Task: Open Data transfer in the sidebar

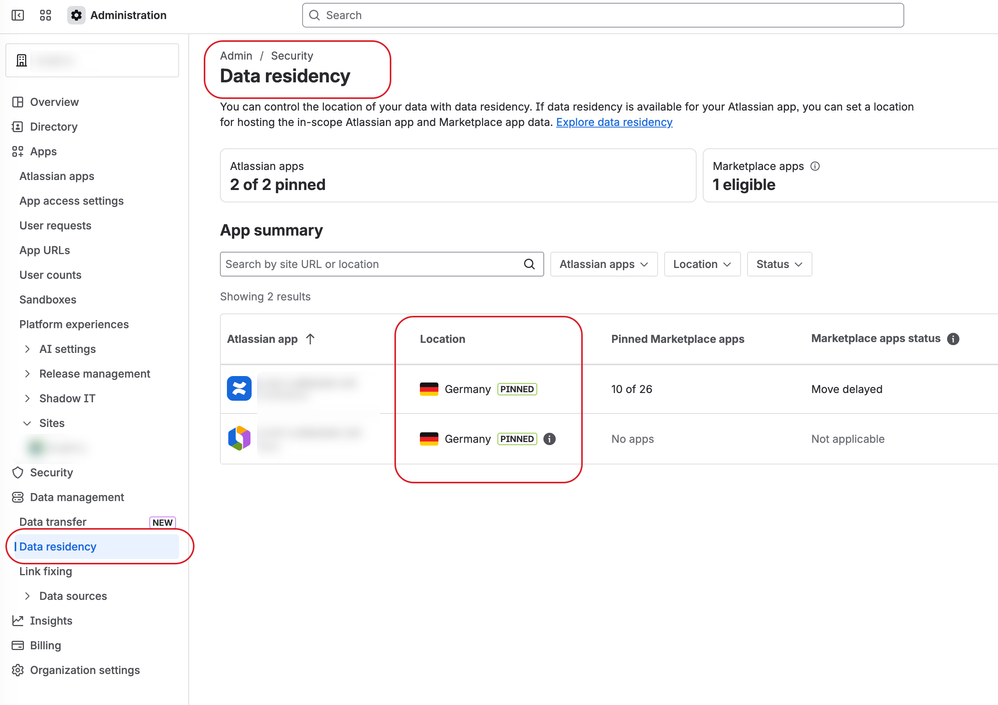Action: pos(53,522)
